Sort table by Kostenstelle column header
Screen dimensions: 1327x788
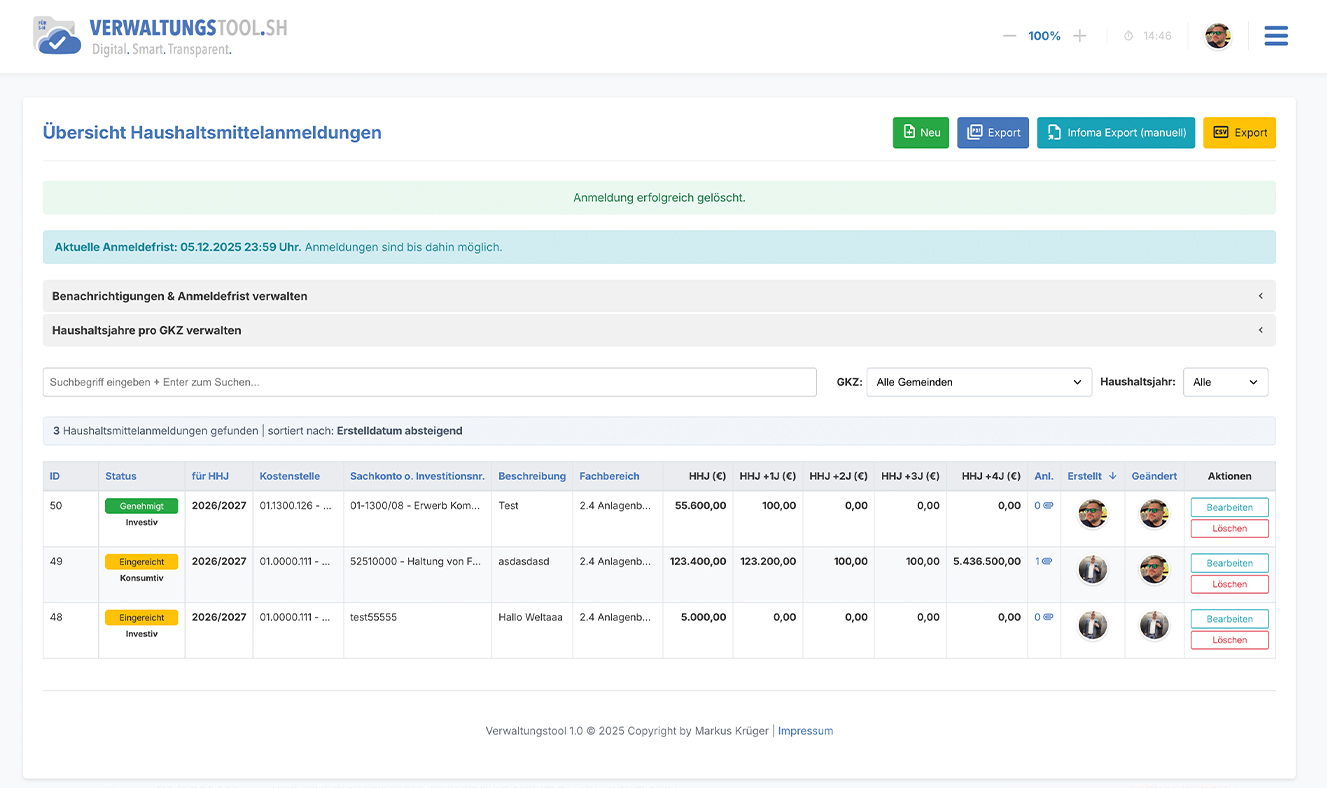coord(289,476)
